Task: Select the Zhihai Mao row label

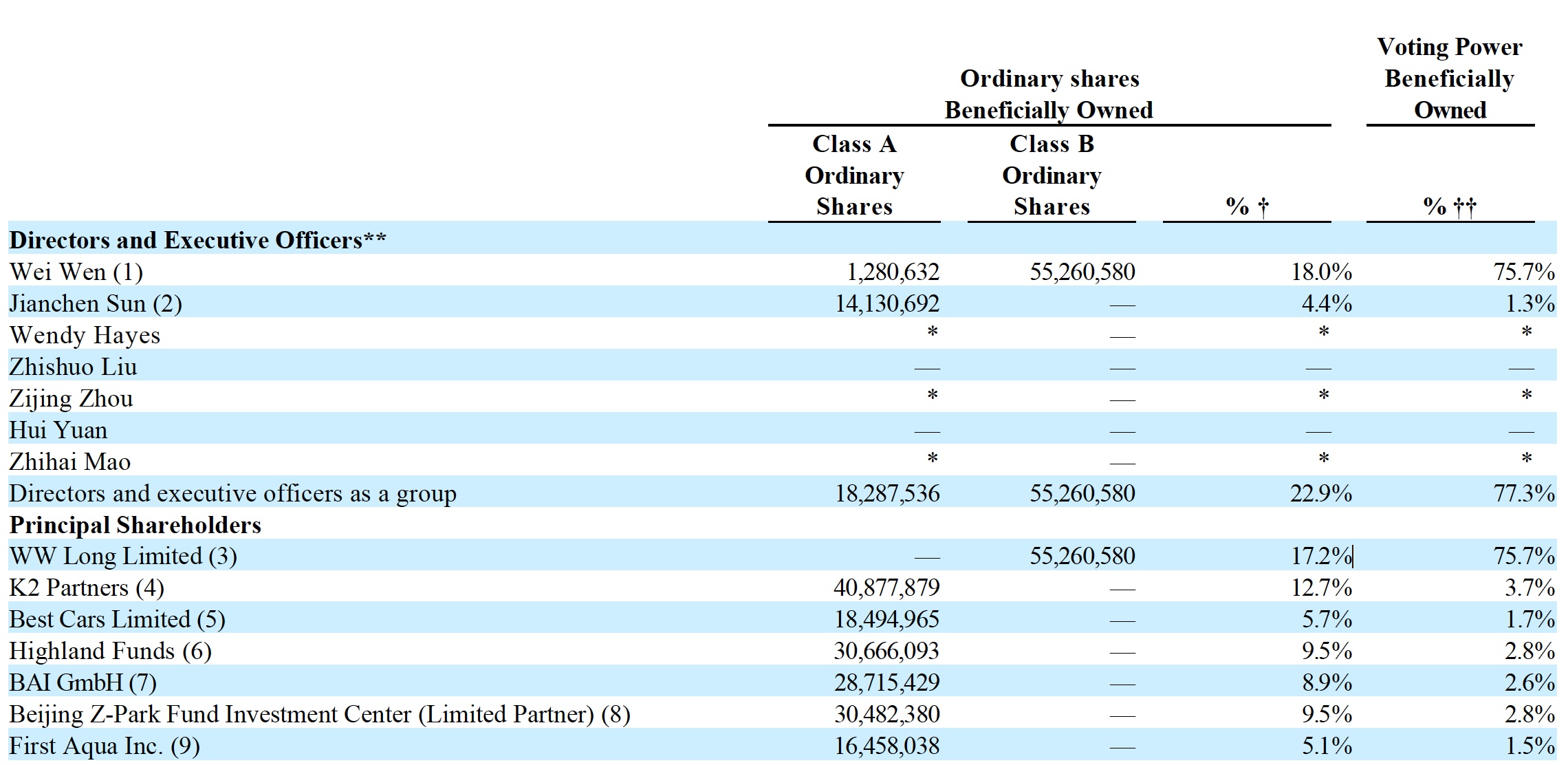Action: (70, 462)
